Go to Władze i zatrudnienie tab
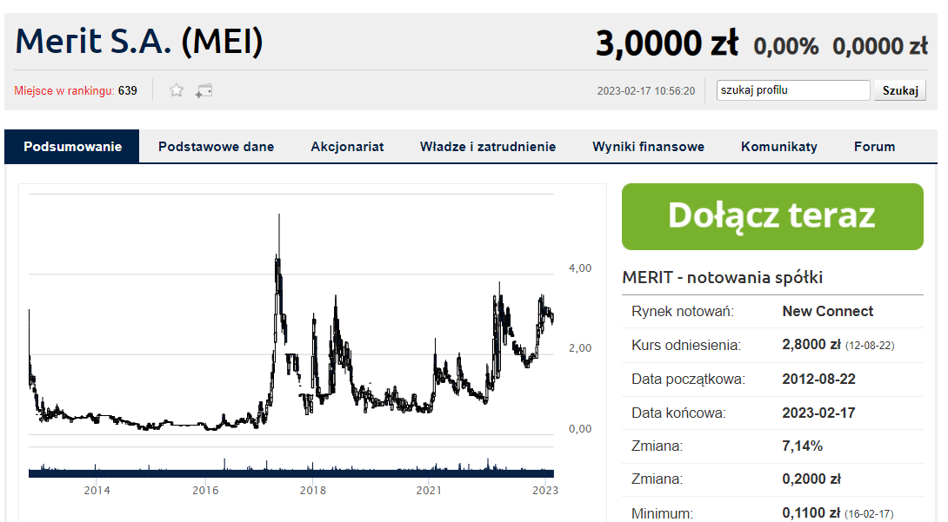Image resolution: width=948 pixels, height=522 pixels. 488,146
